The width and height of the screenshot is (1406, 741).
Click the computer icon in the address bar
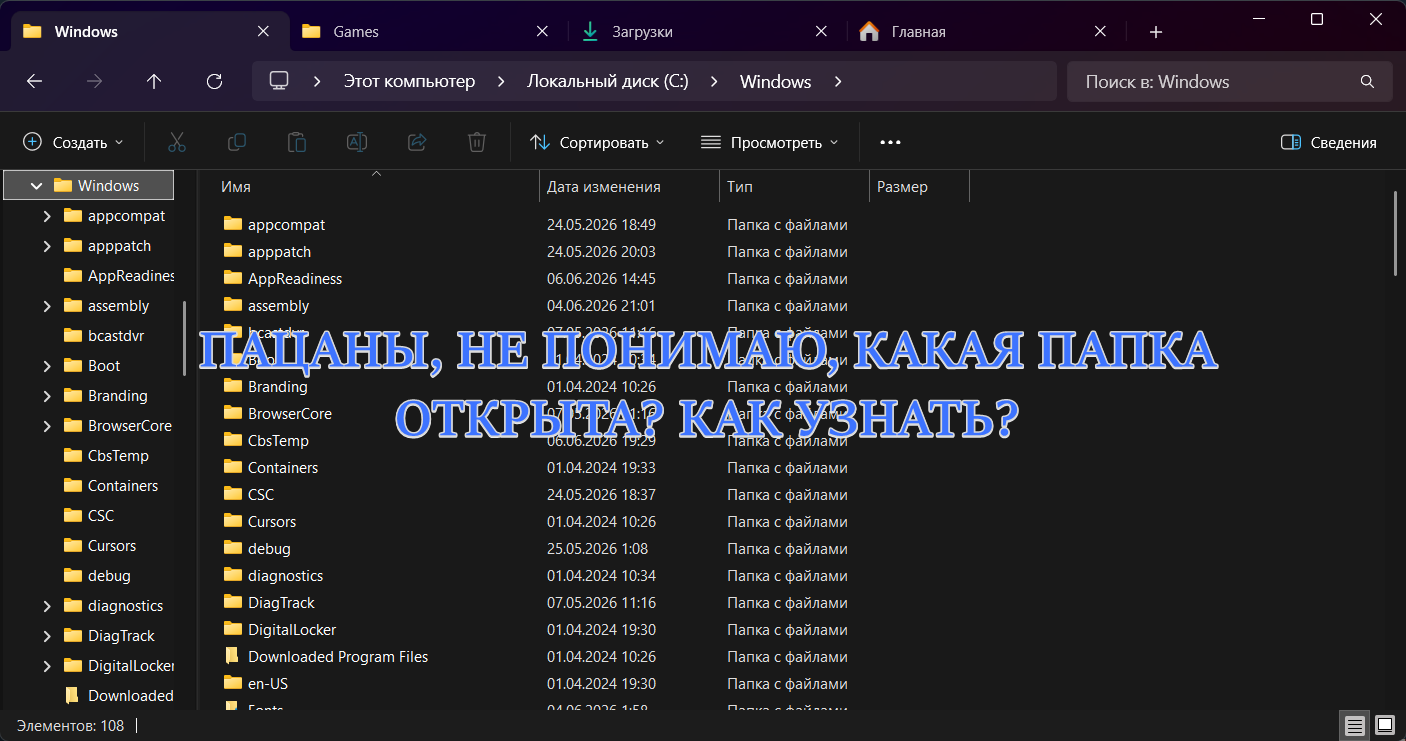point(279,81)
